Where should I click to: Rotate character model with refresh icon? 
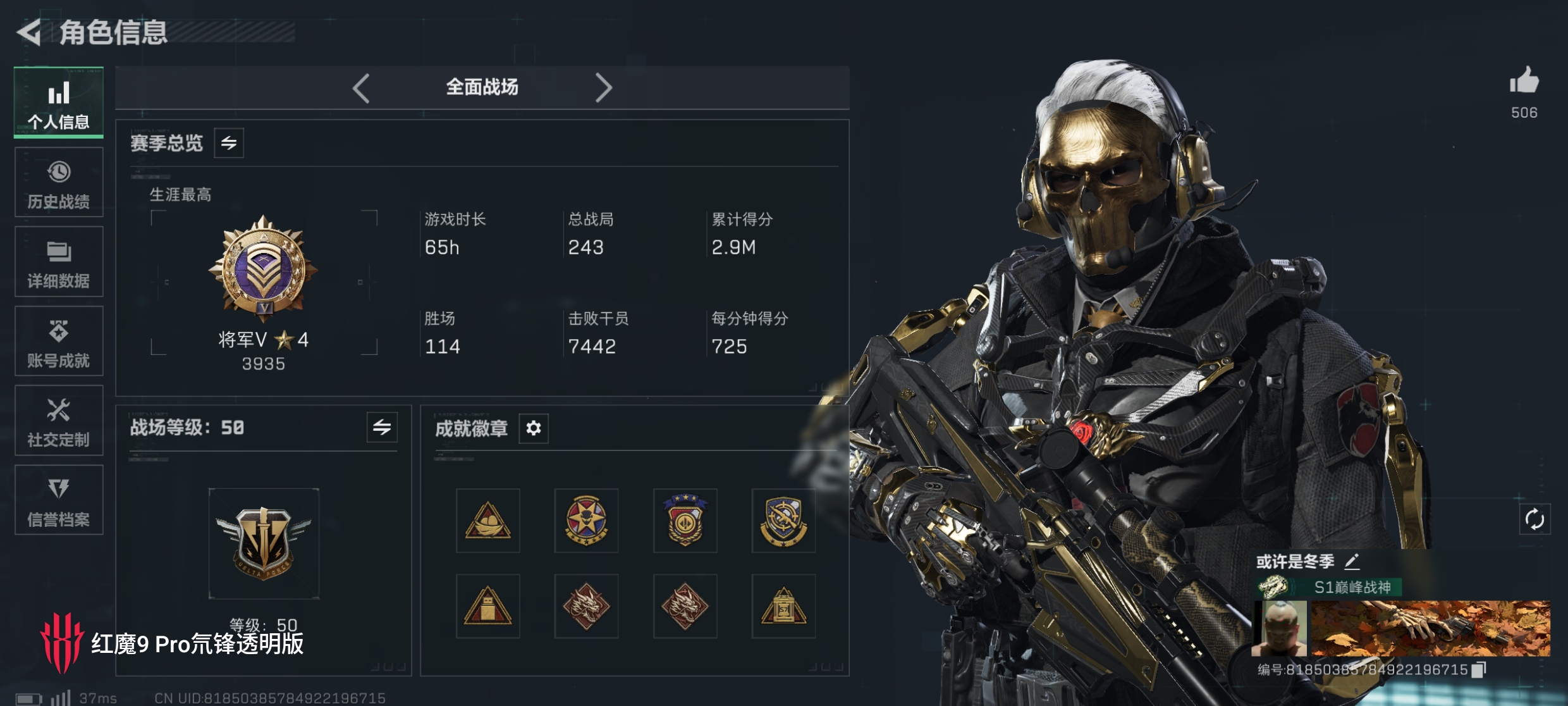[x=1534, y=519]
